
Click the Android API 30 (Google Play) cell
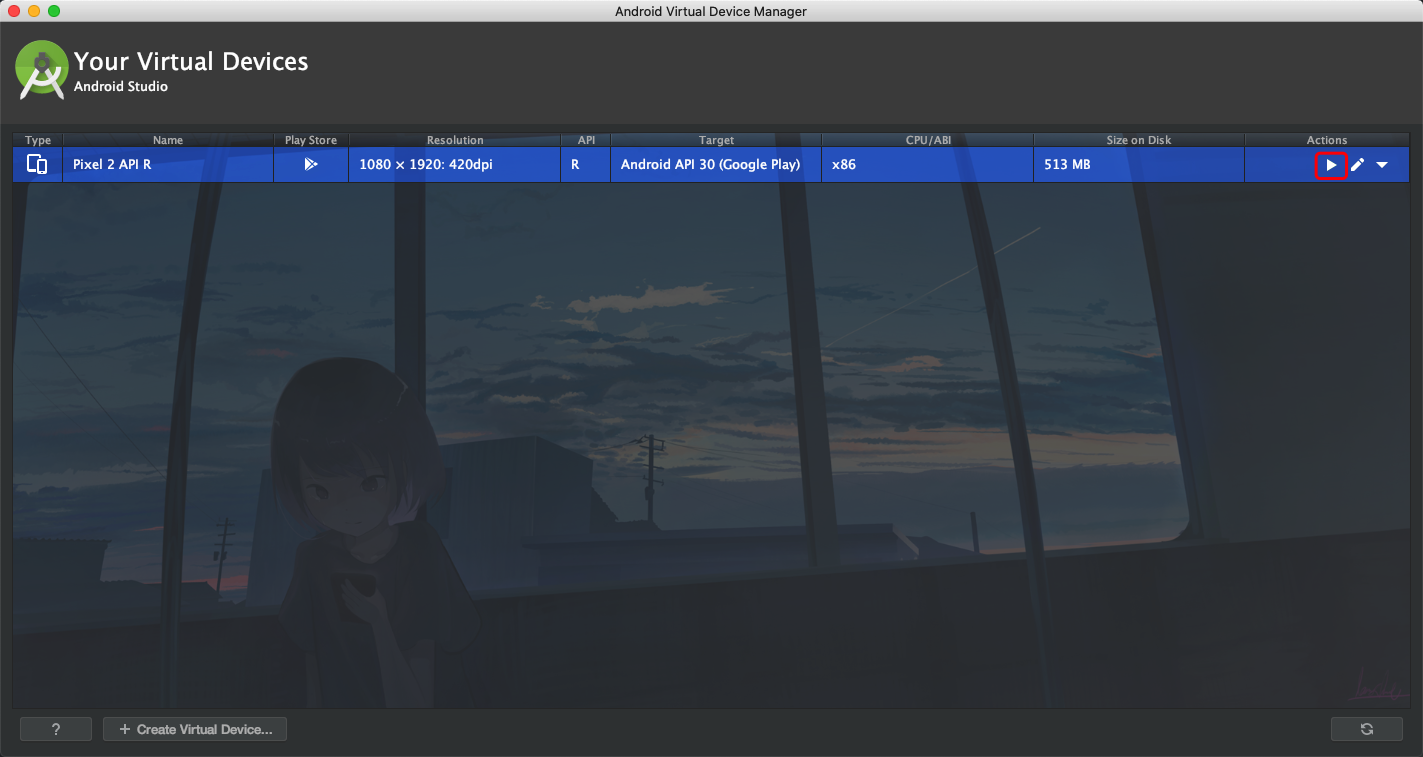tap(716, 164)
